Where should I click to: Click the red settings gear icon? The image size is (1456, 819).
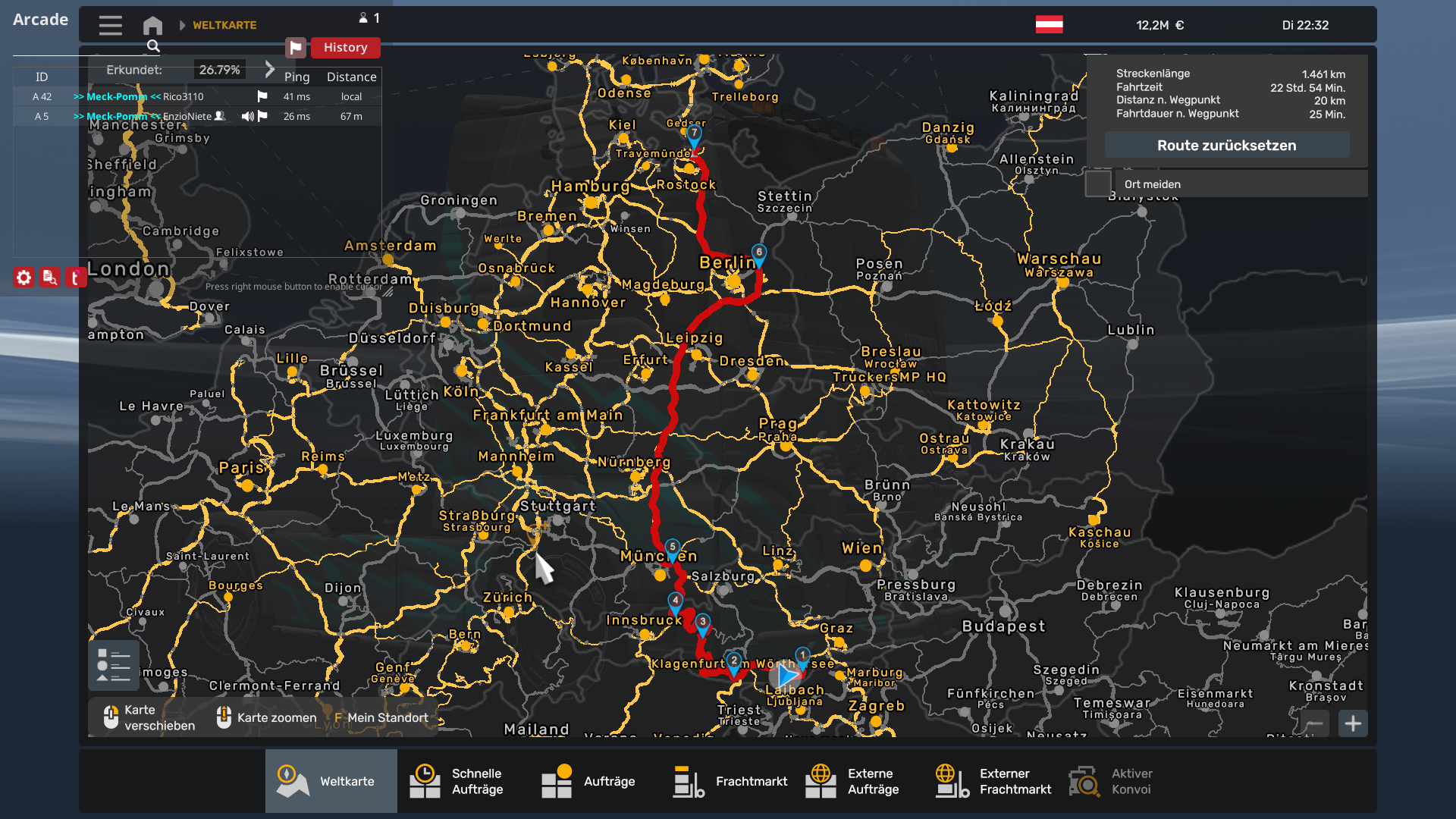24,278
